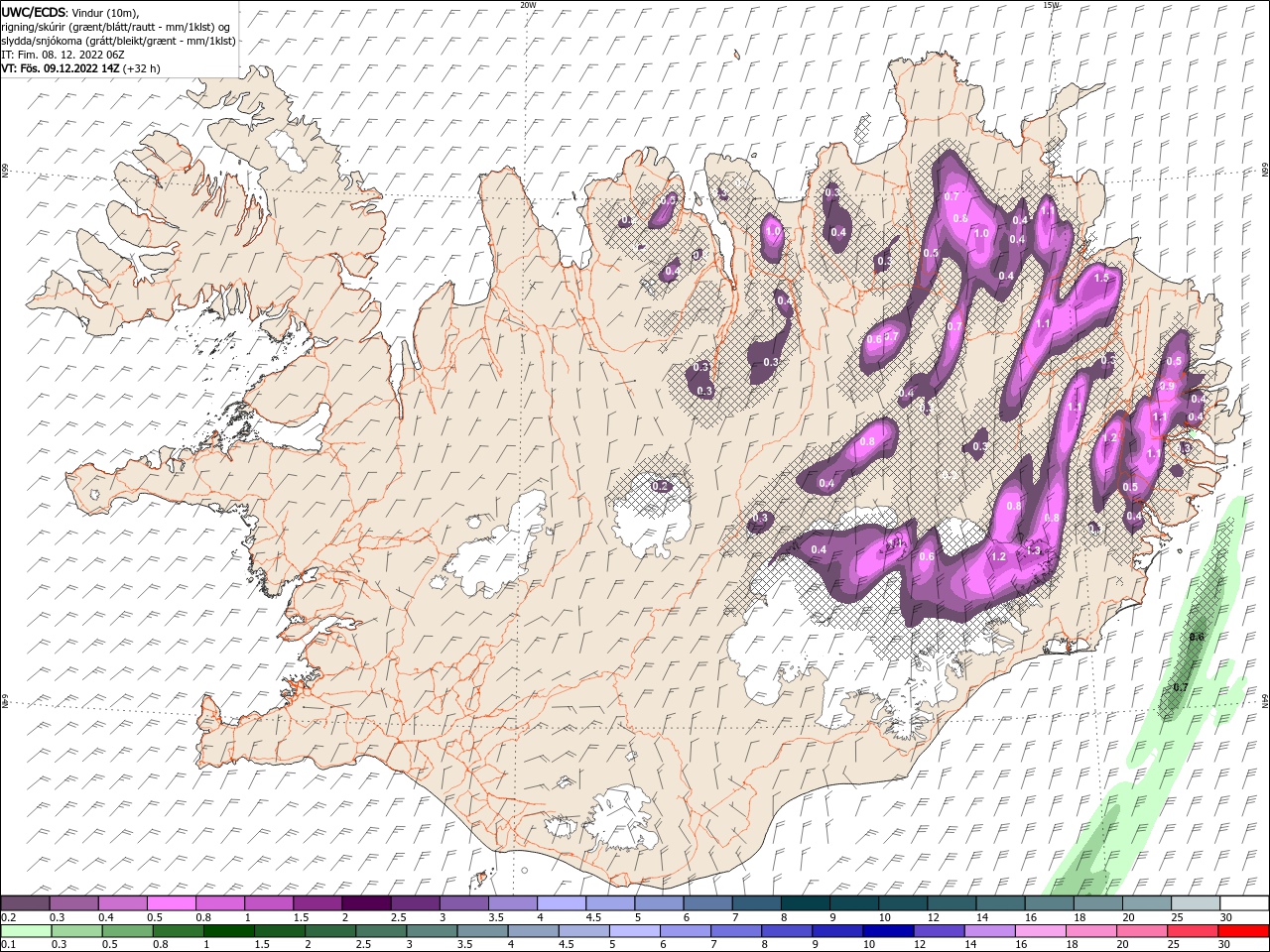Screen dimensions: 1270x952
Task: Click the darkest green 1 rain legend swatch
Action: tap(228, 931)
